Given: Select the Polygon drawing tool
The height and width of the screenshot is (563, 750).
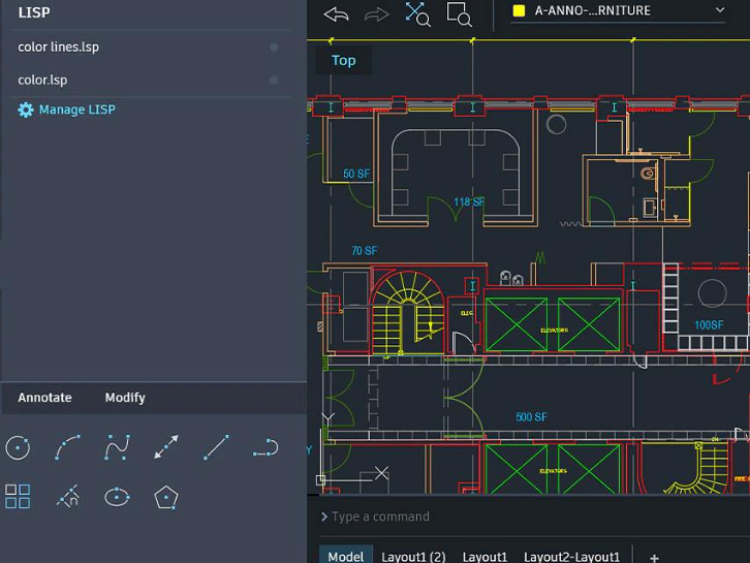Looking at the screenshot, I should click(x=166, y=496).
